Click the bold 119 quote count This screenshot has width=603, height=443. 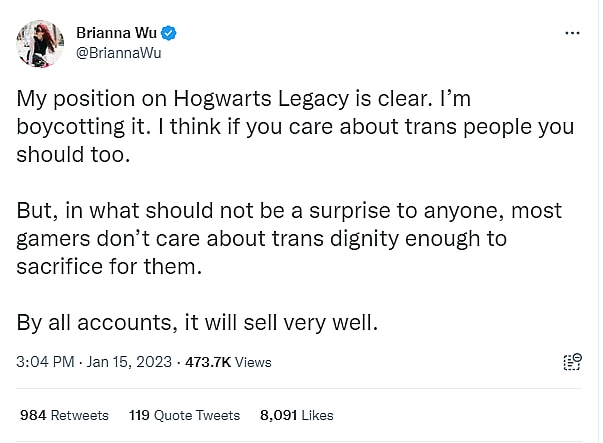pos(141,414)
